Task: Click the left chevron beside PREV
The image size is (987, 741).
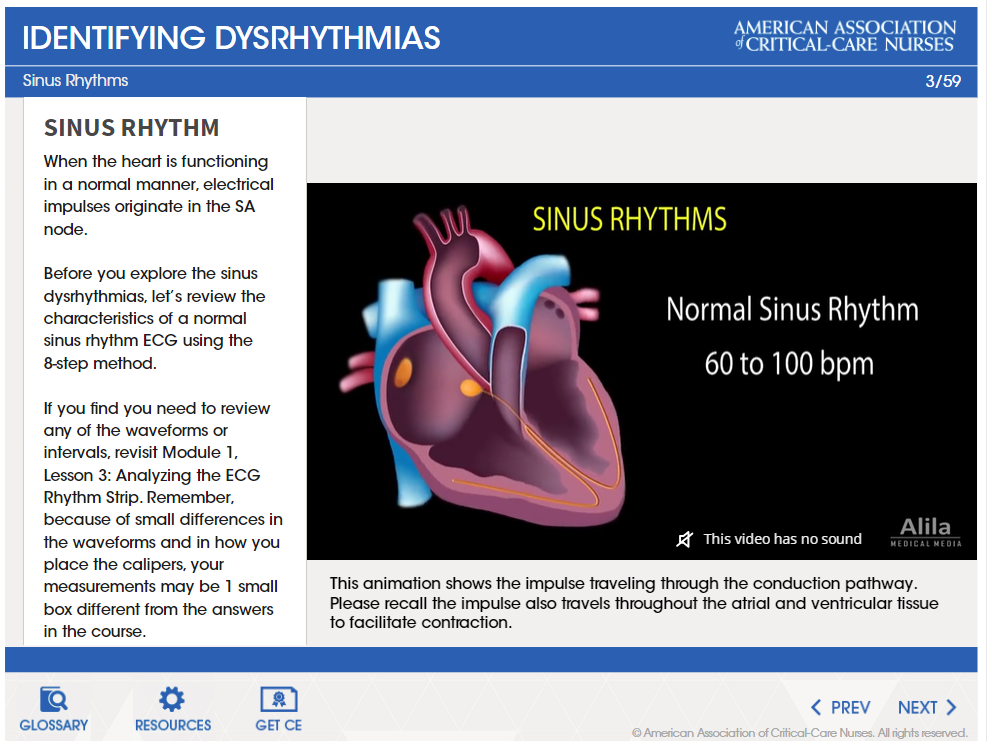Action: pos(816,708)
